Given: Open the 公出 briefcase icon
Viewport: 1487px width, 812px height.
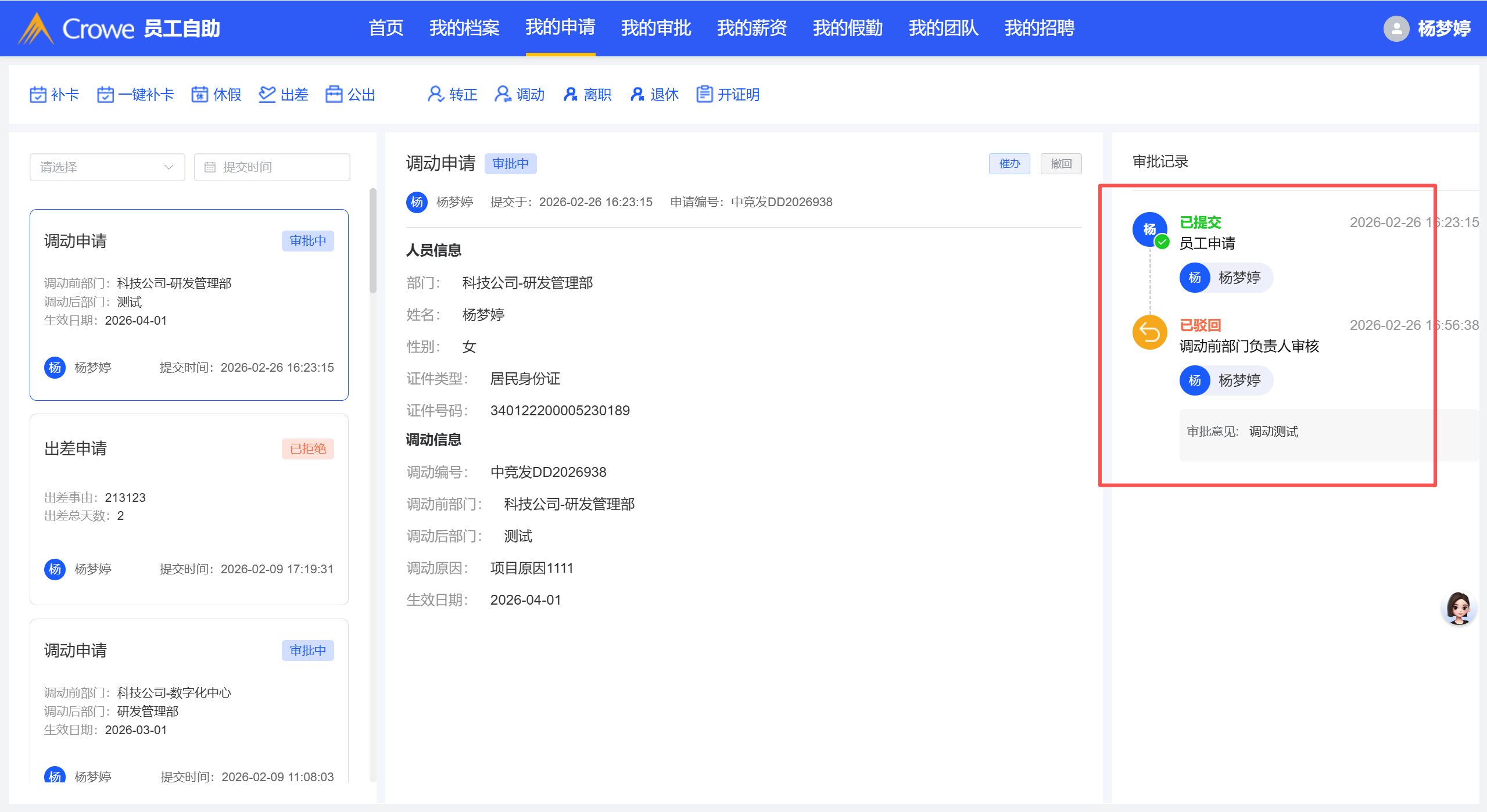Looking at the screenshot, I should tap(334, 95).
